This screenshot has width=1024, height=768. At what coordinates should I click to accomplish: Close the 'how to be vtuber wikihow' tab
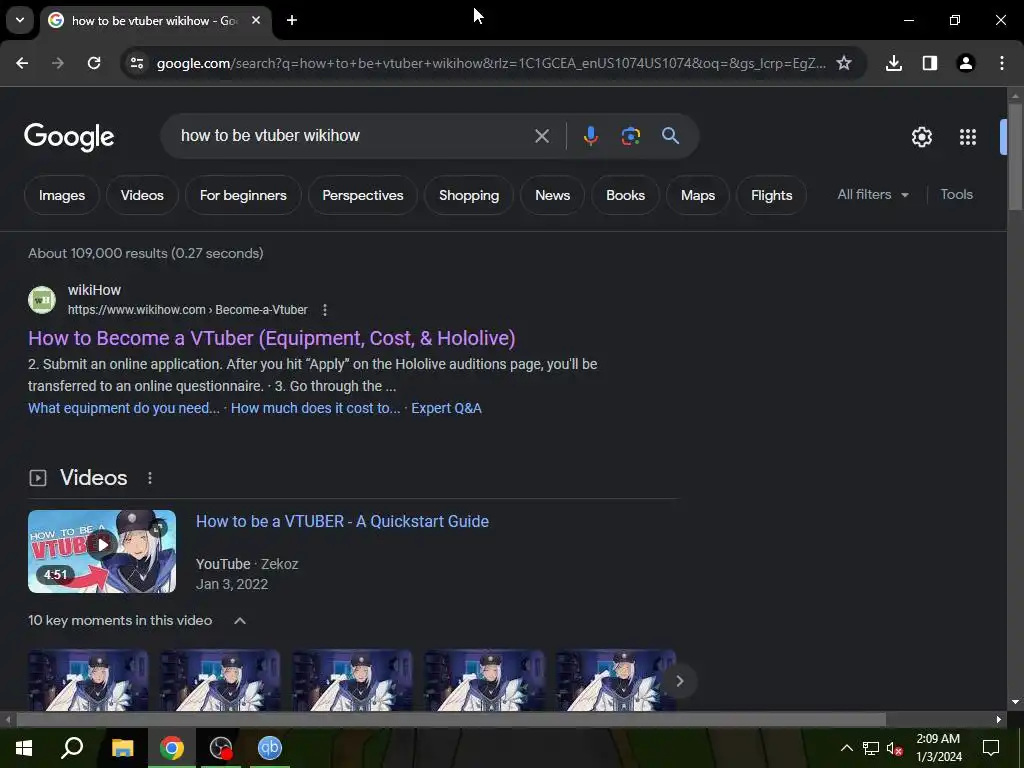[x=256, y=20]
